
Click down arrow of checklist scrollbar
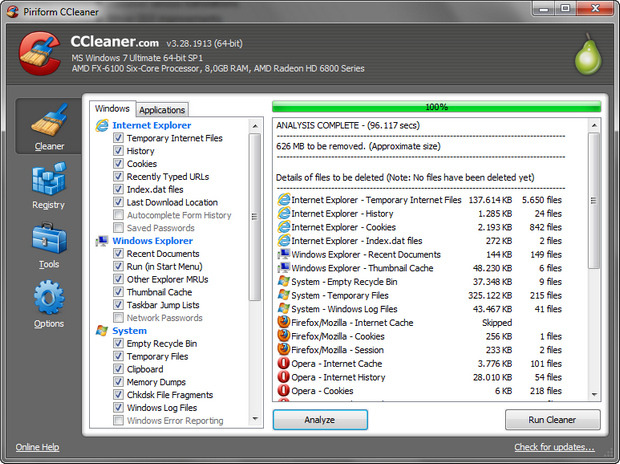(255, 419)
